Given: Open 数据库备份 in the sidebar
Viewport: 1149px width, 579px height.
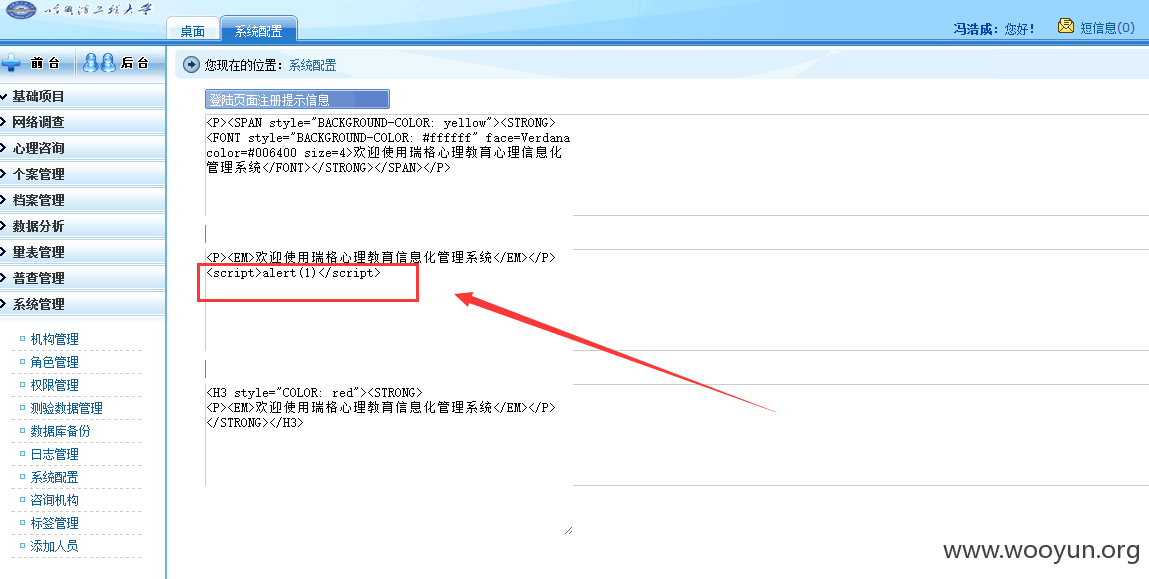Looking at the screenshot, I should coord(60,431).
